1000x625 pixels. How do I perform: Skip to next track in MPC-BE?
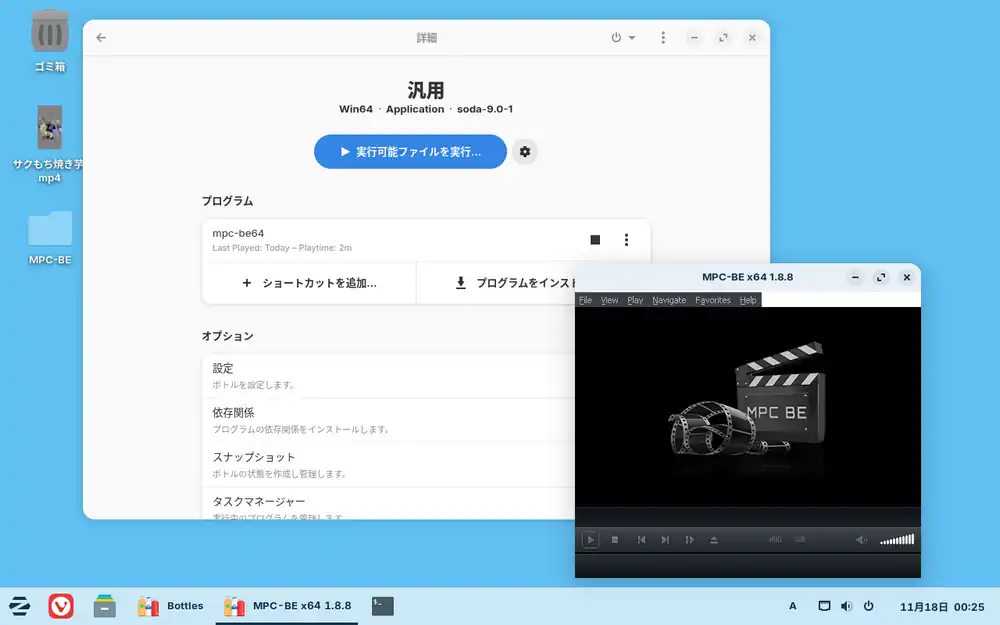665,540
